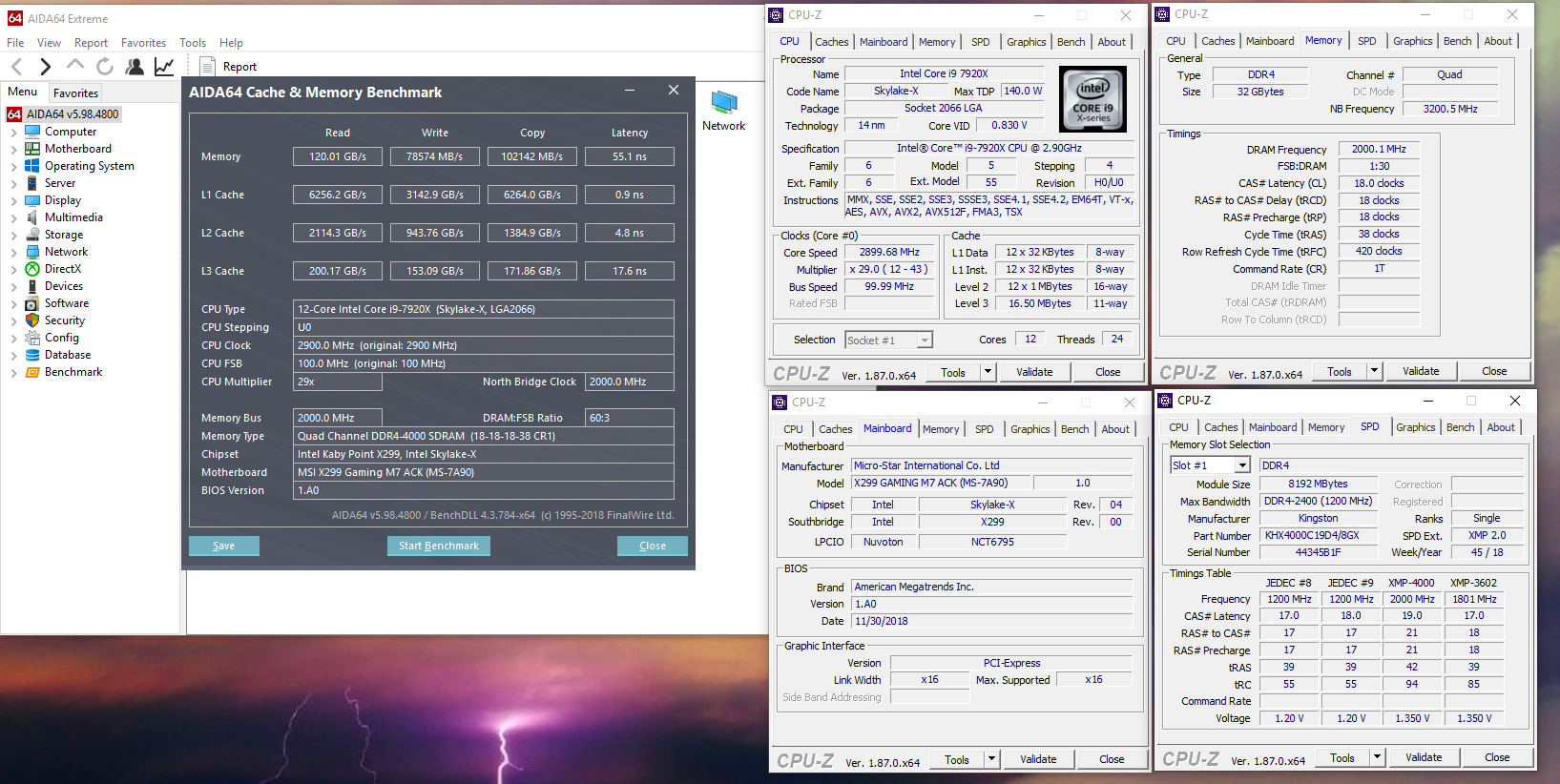
Task: Click the Up arrow icon in AIDA64 toolbar
Action: pos(75,65)
